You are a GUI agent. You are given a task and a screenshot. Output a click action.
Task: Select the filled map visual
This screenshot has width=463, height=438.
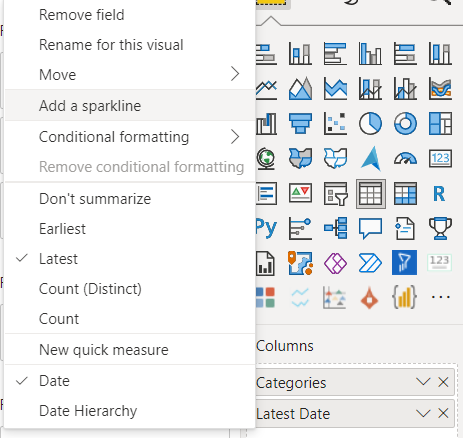pos(300,158)
